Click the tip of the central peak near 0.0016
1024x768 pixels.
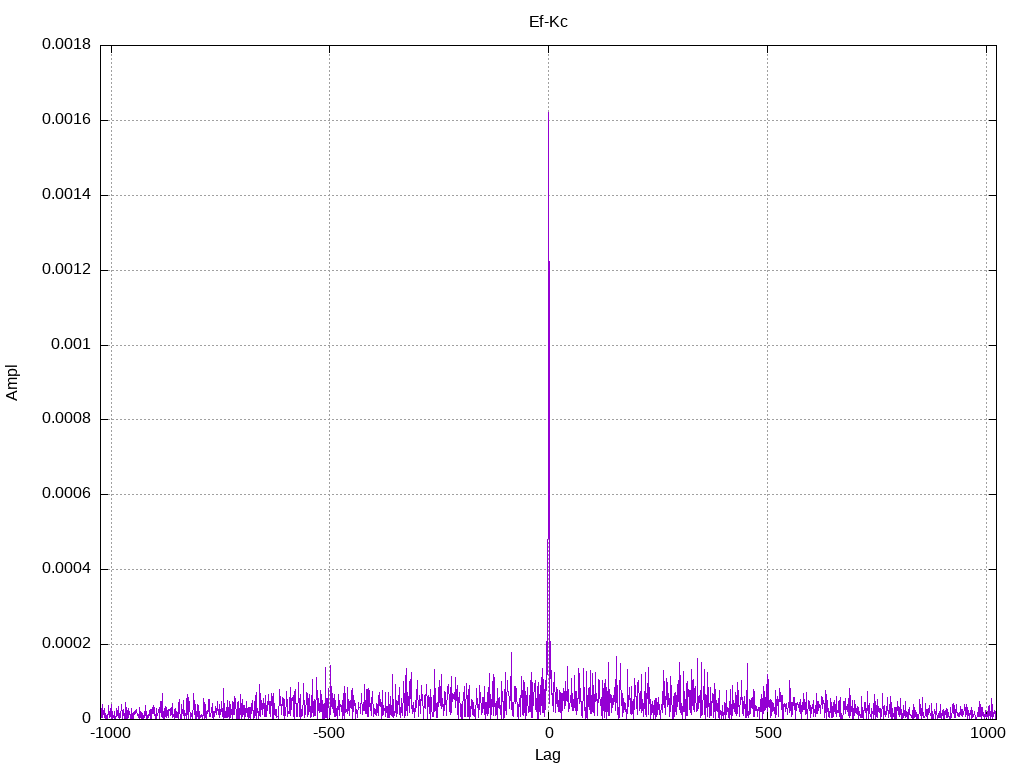(x=549, y=112)
